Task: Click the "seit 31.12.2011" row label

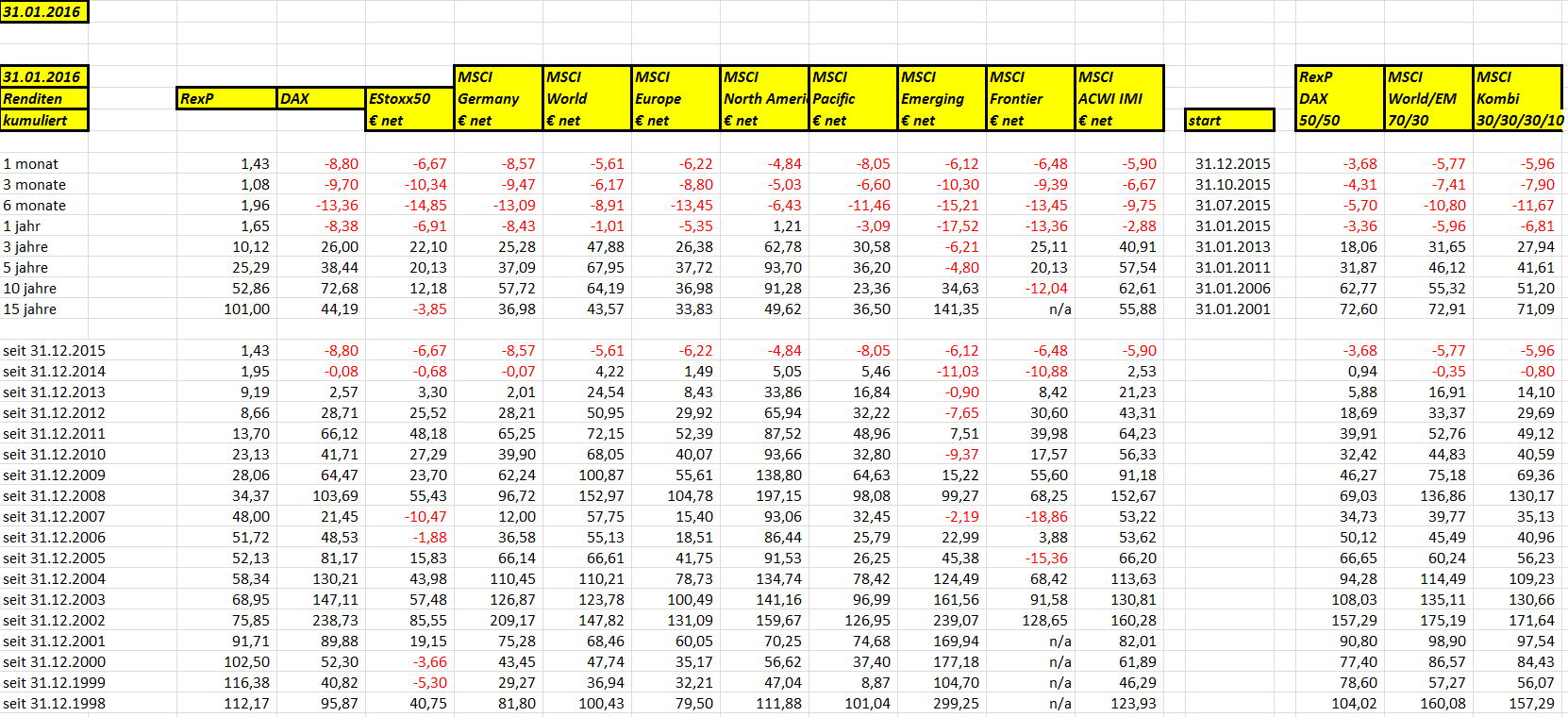Action: (x=54, y=434)
